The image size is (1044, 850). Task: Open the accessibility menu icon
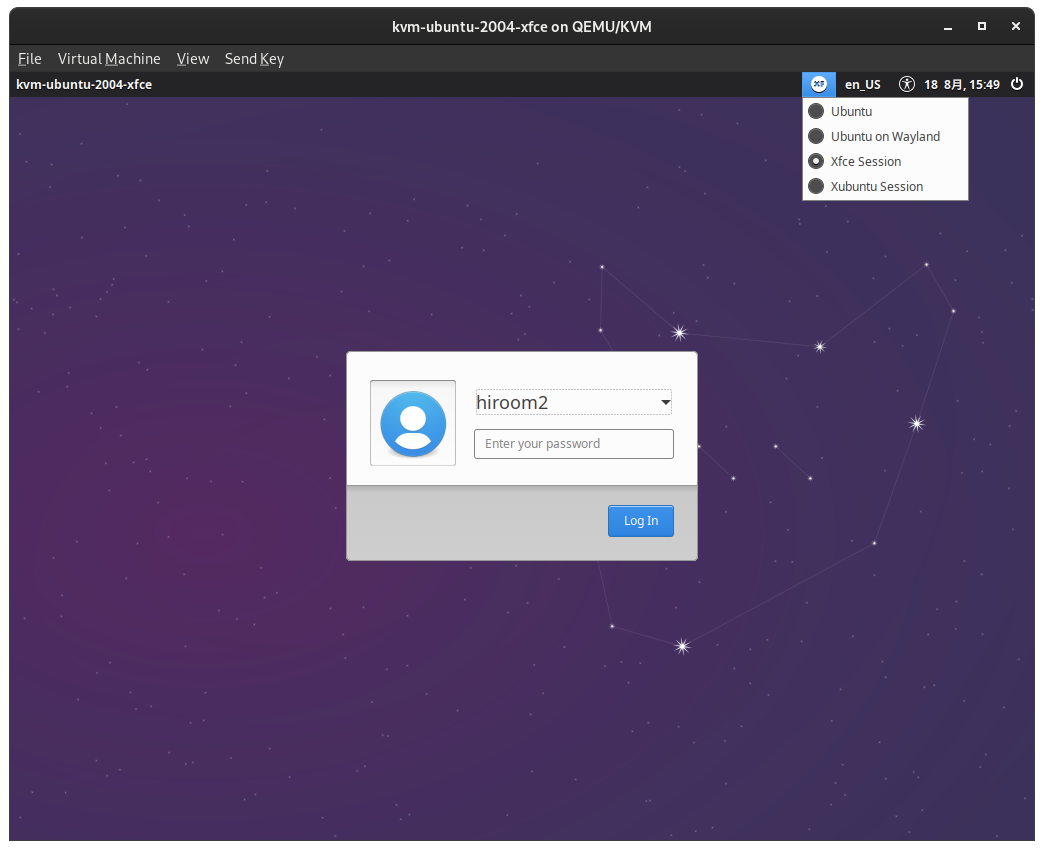coord(906,85)
